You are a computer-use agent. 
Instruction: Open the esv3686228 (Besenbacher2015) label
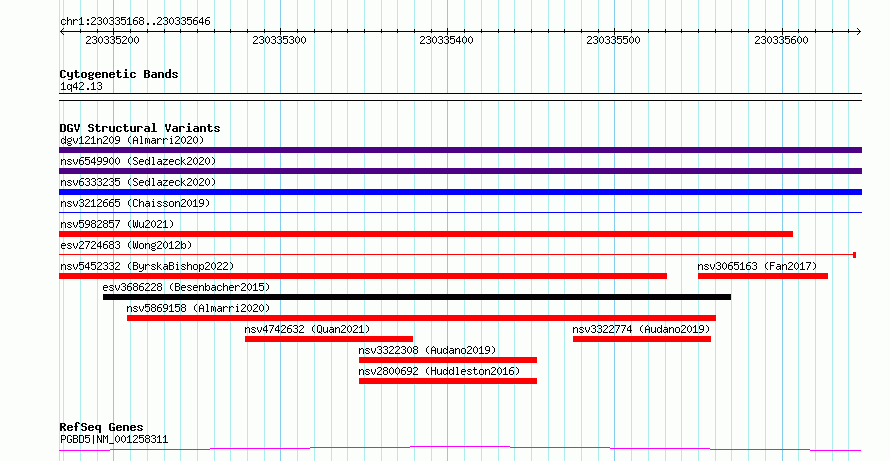pyautogui.click(x=186, y=287)
